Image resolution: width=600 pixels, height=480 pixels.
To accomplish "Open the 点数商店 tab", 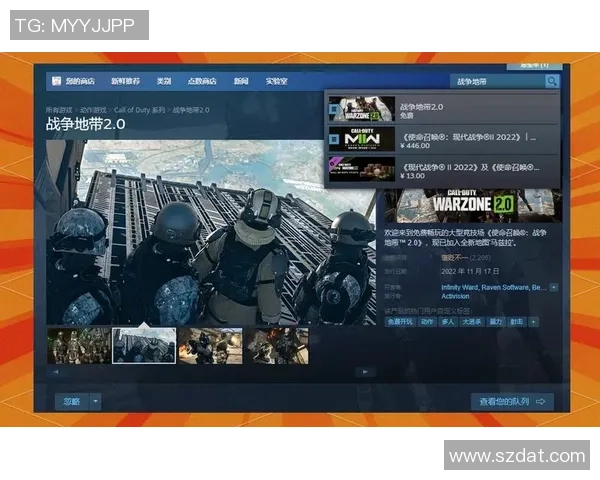I will pos(202,81).
